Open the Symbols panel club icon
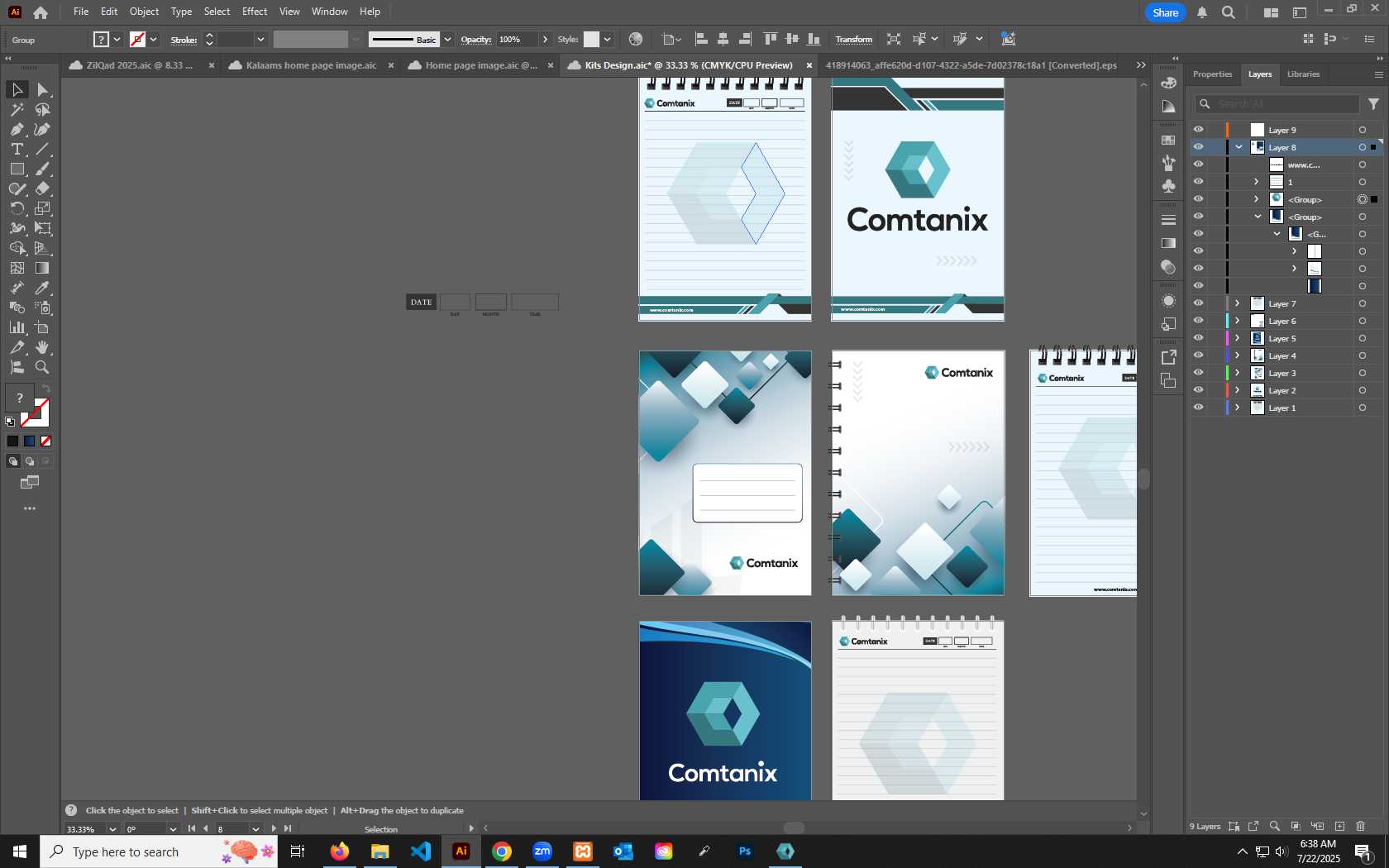This screenshot has height=868, width=1389. (x=1168, y=186)
